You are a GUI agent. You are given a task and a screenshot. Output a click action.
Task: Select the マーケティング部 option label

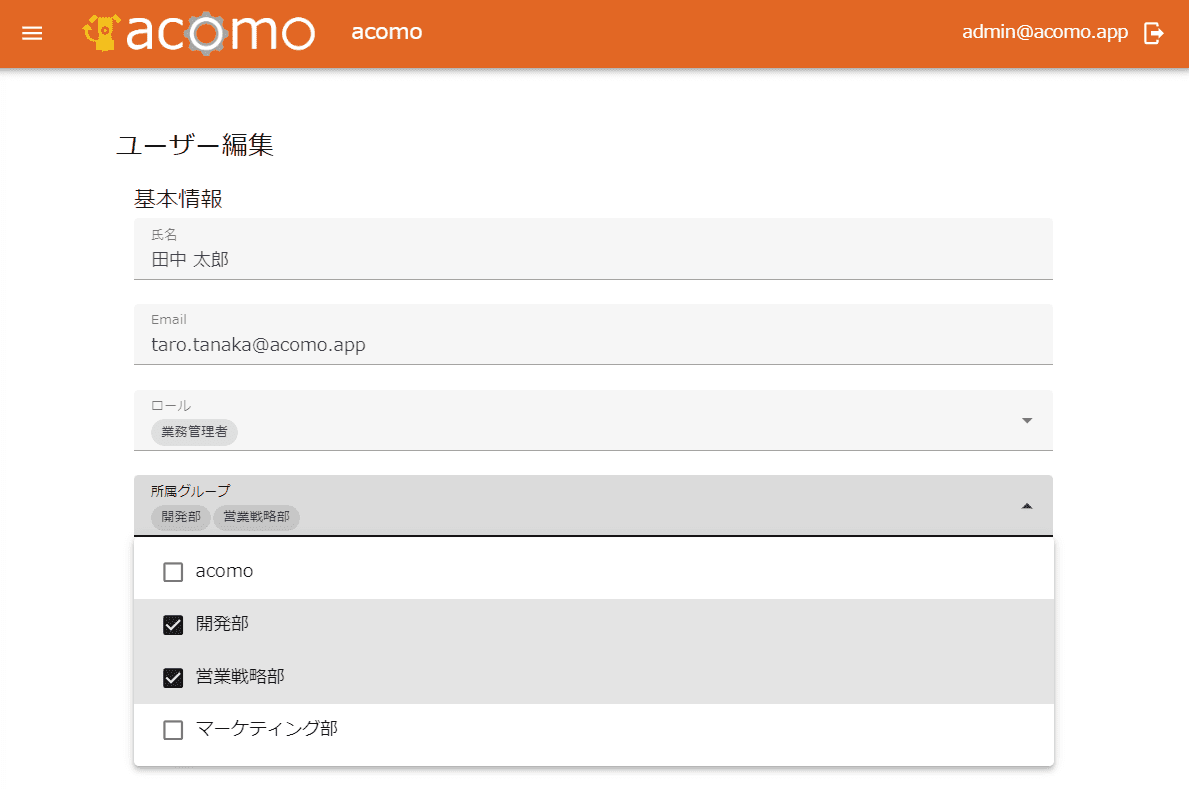tap(267, 729)
